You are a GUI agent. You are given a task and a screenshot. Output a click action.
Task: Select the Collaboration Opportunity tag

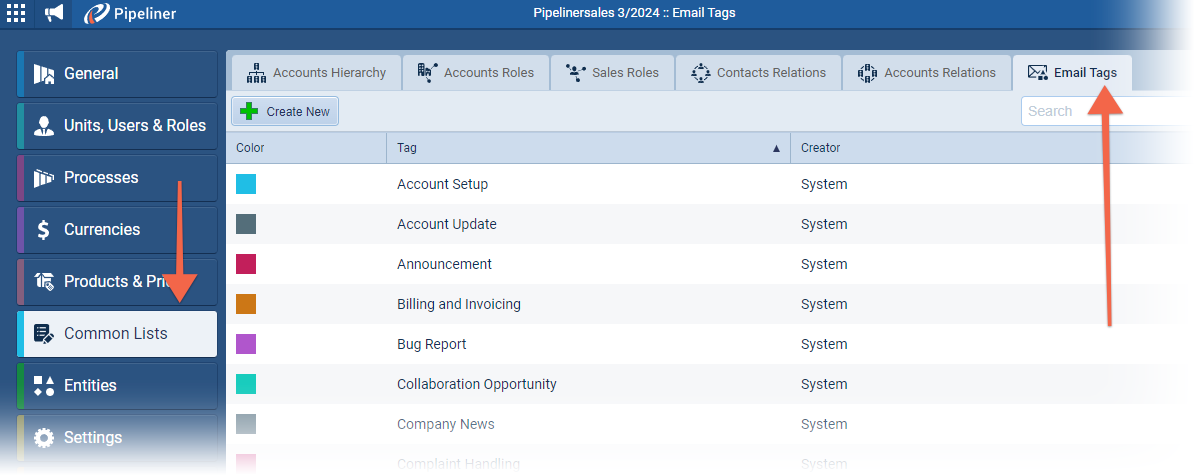coord(477,384)
